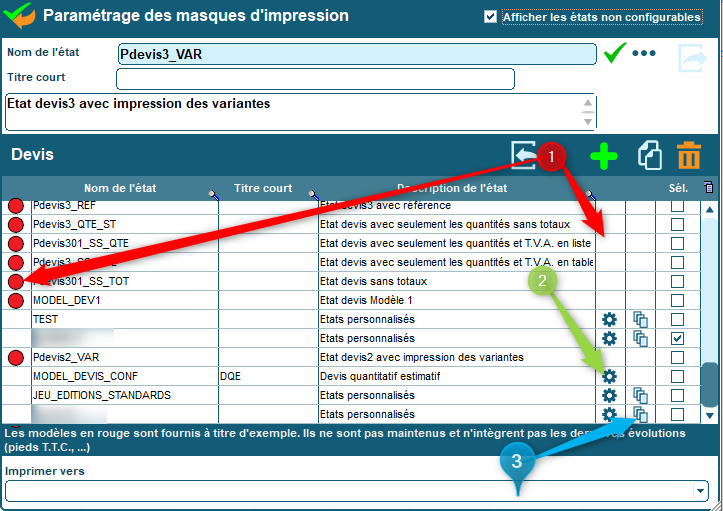Open the Description de l'état column search magnifier

point(590,195)
